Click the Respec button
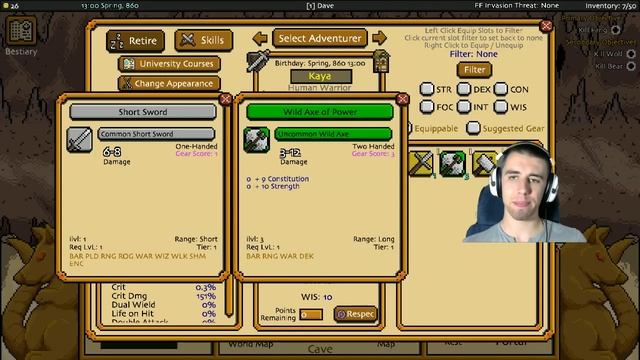The height and width of the screenshot is (360, 640). click(356, 314)
